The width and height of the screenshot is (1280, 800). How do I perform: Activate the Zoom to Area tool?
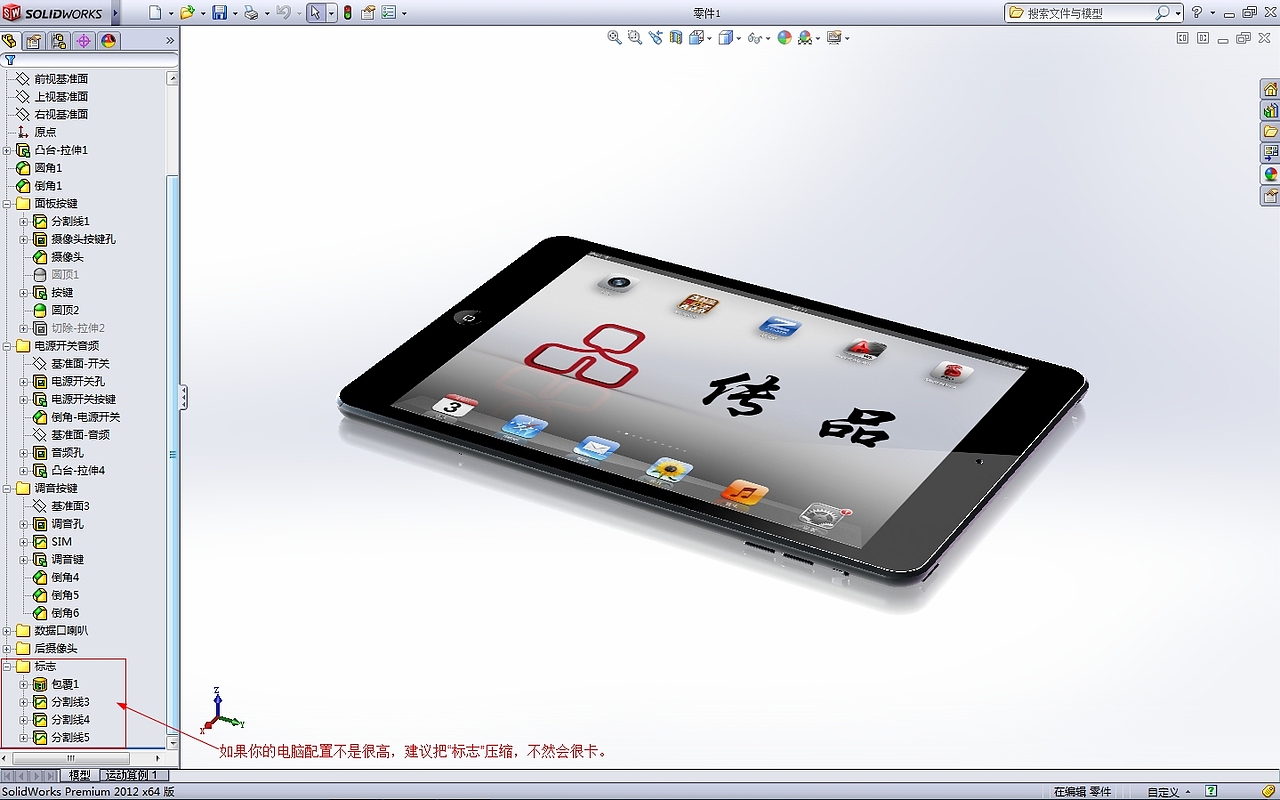[634, 38]
